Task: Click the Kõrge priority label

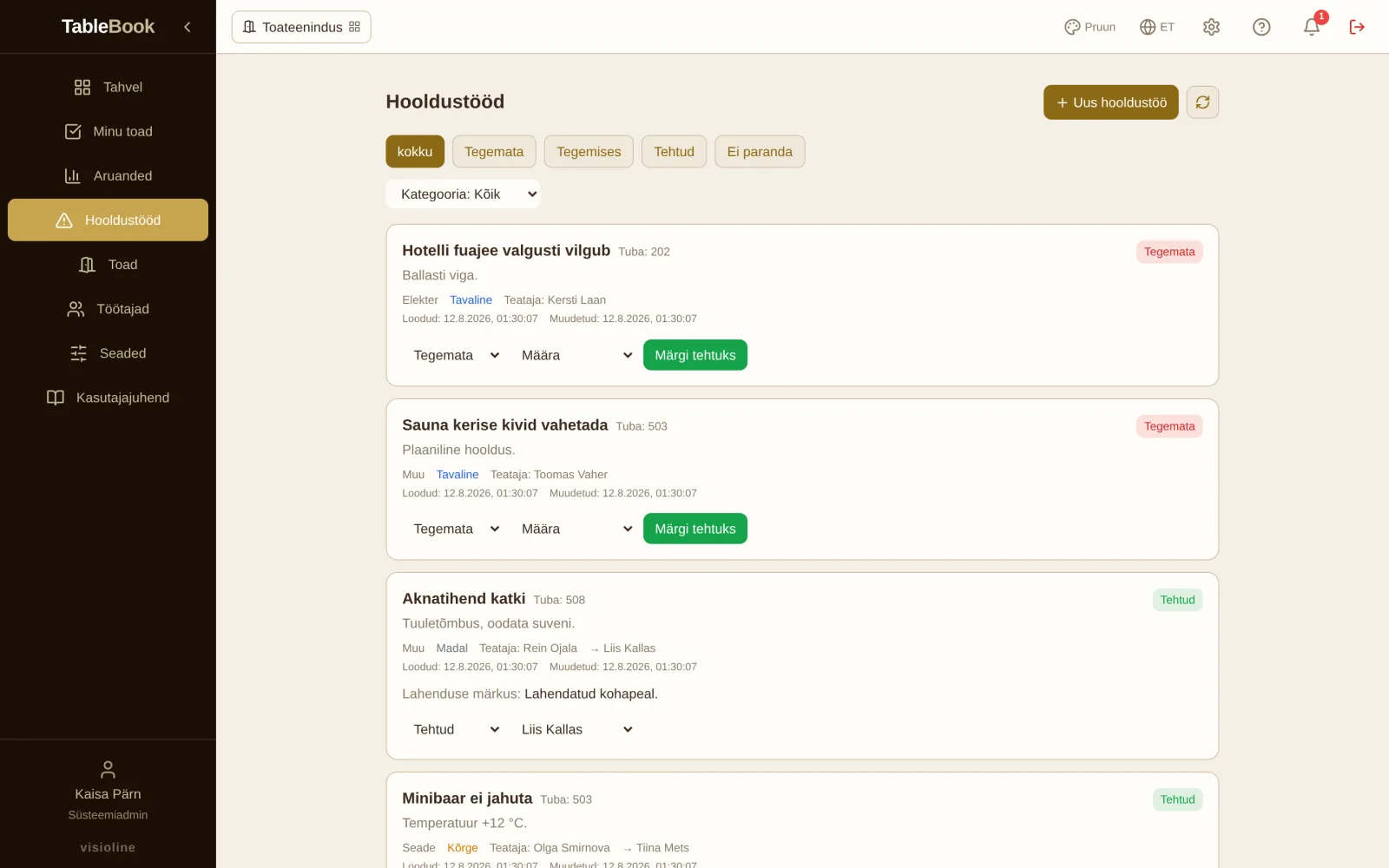Action: point(463,848)
